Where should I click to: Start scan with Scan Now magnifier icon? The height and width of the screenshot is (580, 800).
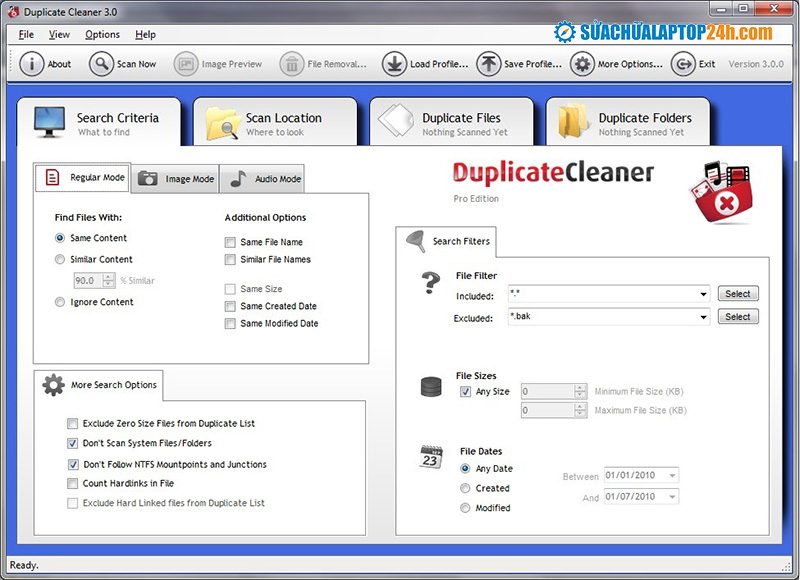point(101,64)
